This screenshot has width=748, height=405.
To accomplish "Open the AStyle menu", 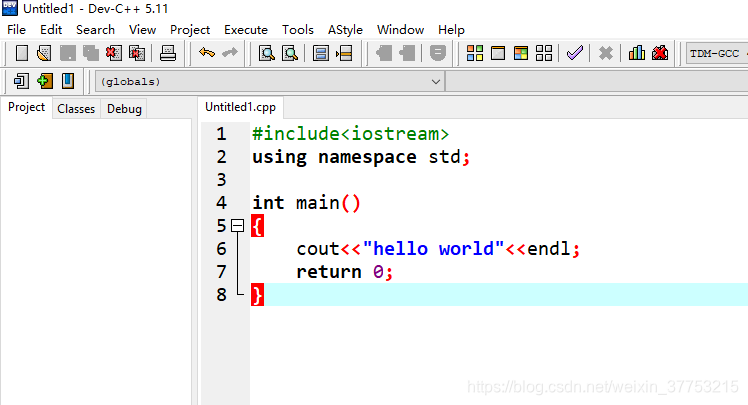I will (x=345, y=30).
